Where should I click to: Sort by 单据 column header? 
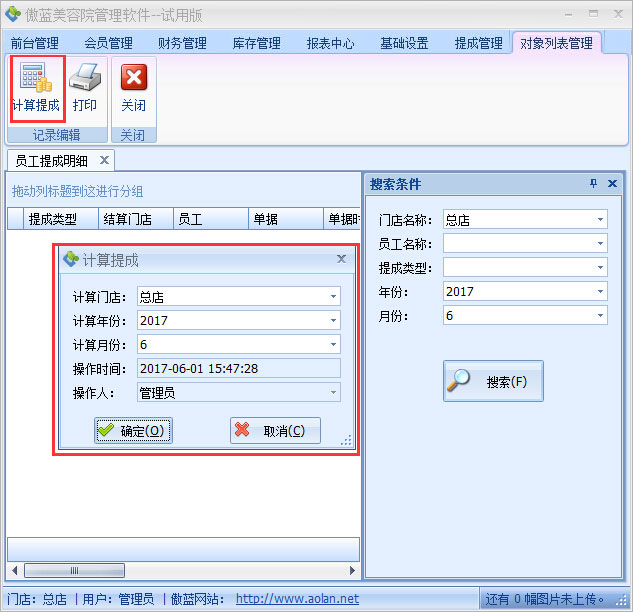pyautogui.click(x=286, y=219)
